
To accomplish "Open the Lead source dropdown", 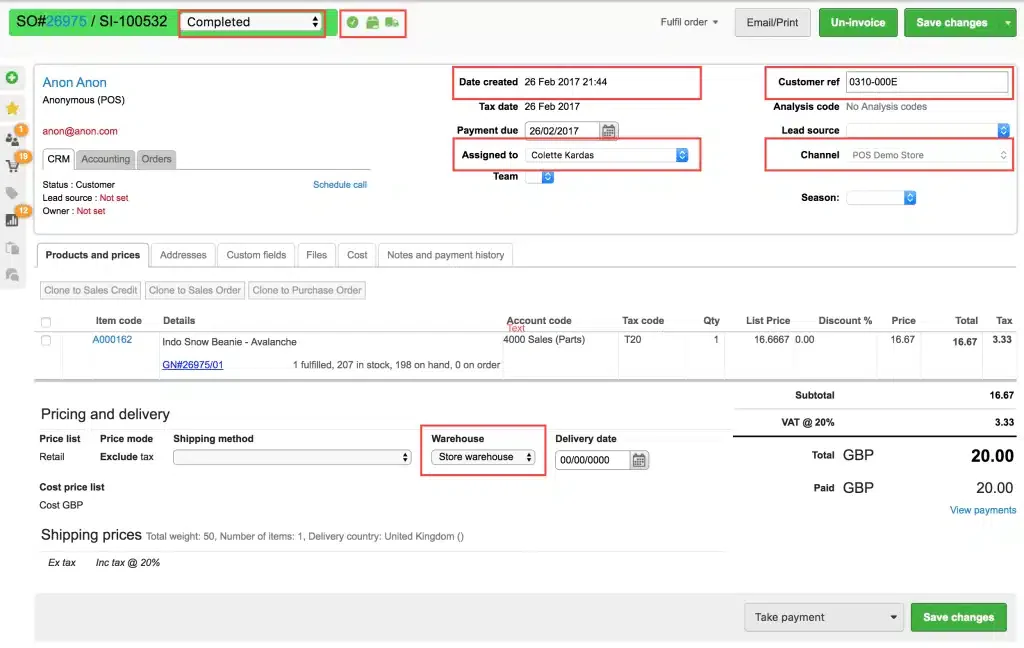I will click(928, 131).
